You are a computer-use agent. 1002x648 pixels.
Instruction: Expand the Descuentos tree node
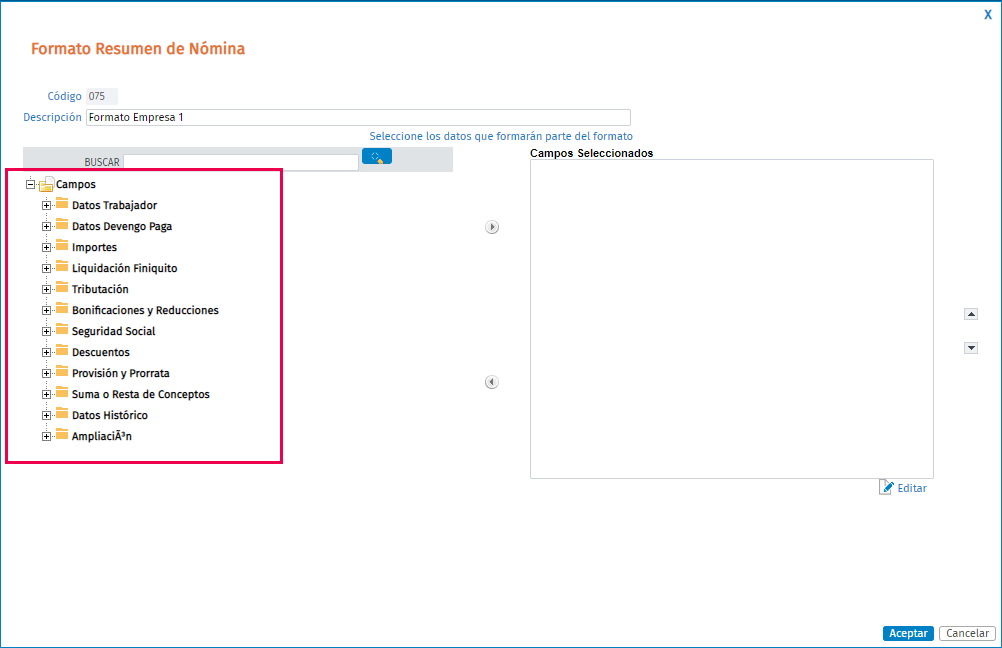pos(46,352)
